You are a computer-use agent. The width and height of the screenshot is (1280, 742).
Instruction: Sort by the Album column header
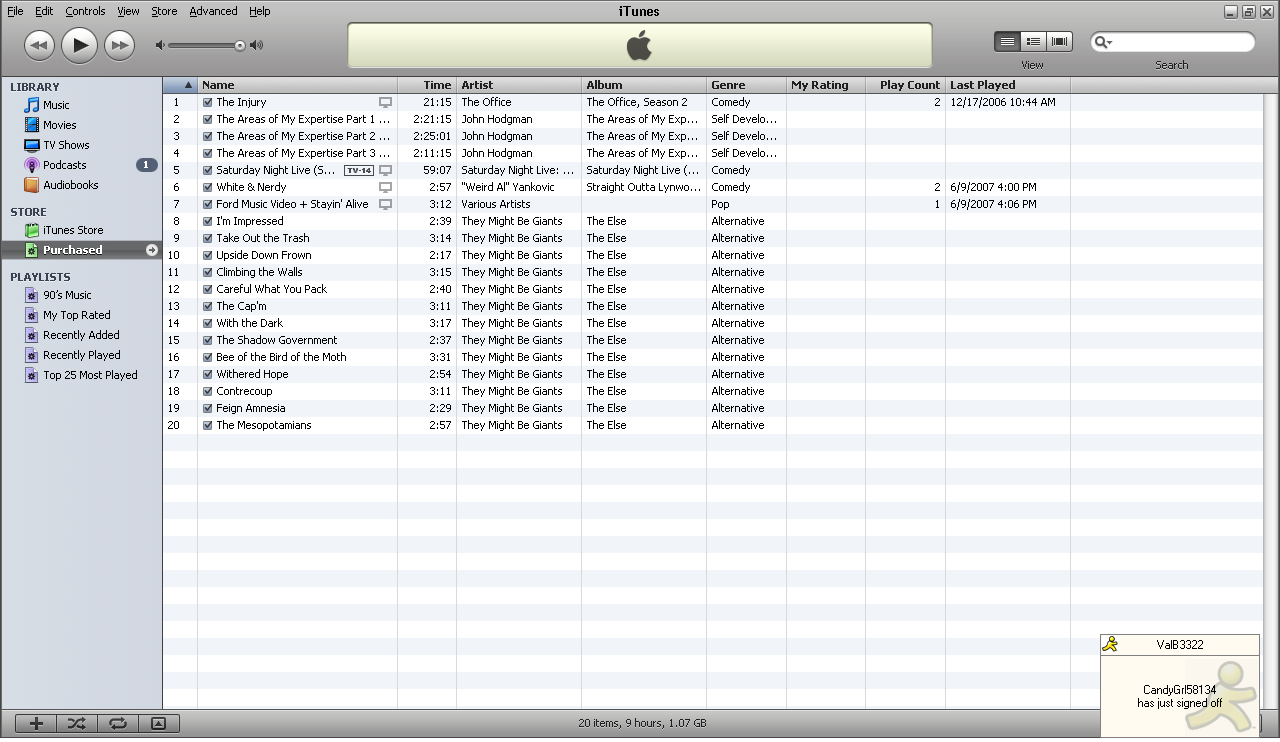click(x=644, y=85)
